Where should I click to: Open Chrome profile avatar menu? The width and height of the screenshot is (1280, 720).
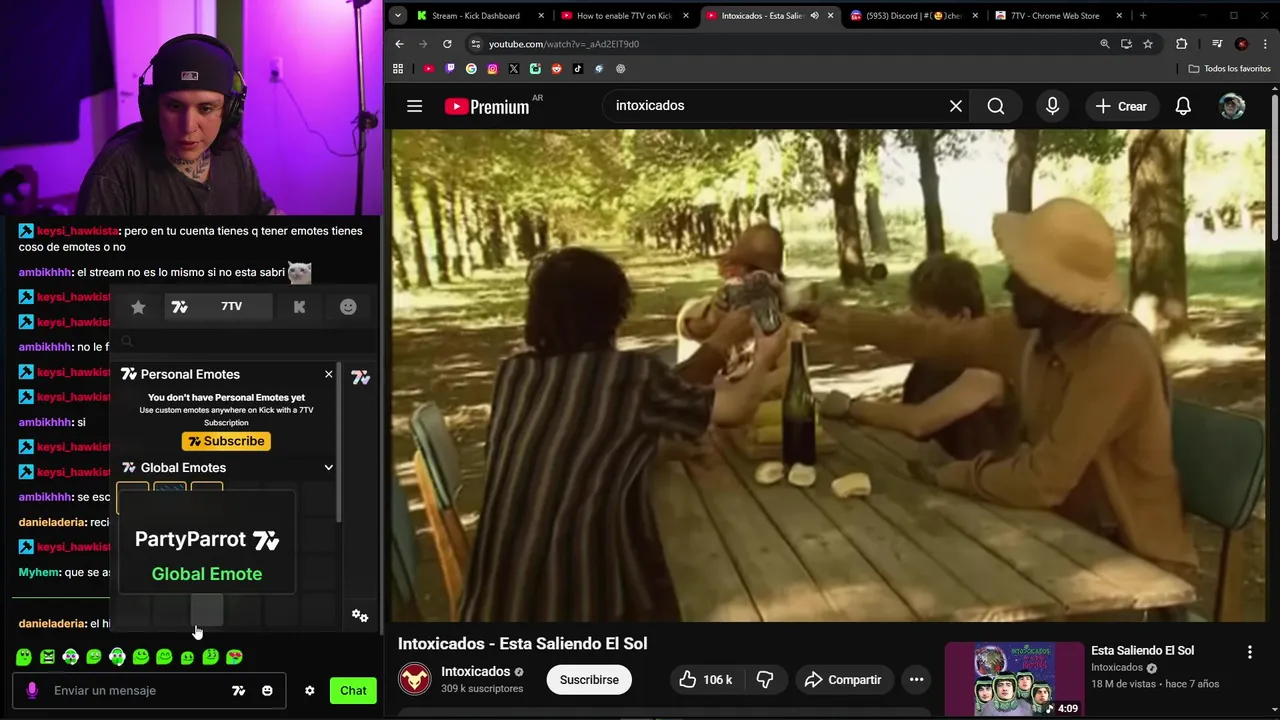click(1241, 44)
